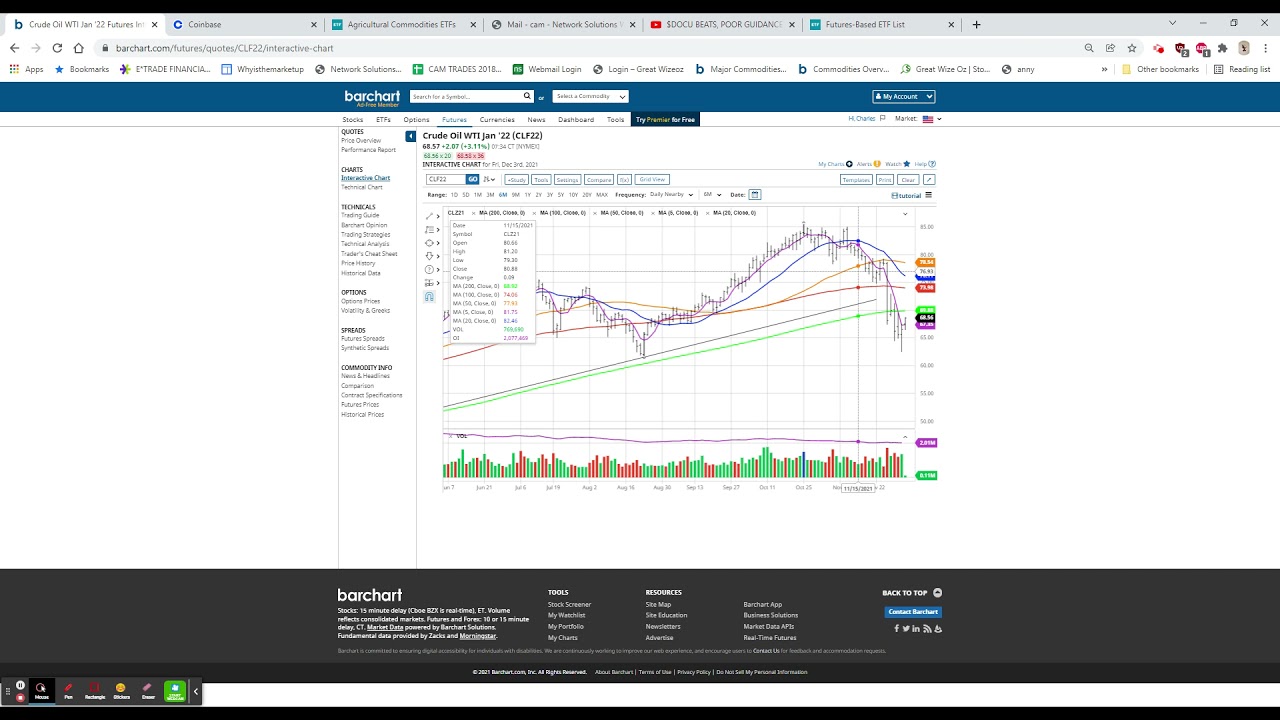Toggle the magnet snap tool

pos(430,297)
